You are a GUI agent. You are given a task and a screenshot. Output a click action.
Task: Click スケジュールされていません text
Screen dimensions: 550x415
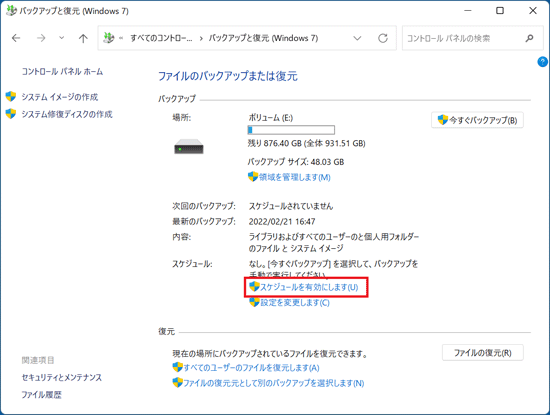tap(291, 206)
